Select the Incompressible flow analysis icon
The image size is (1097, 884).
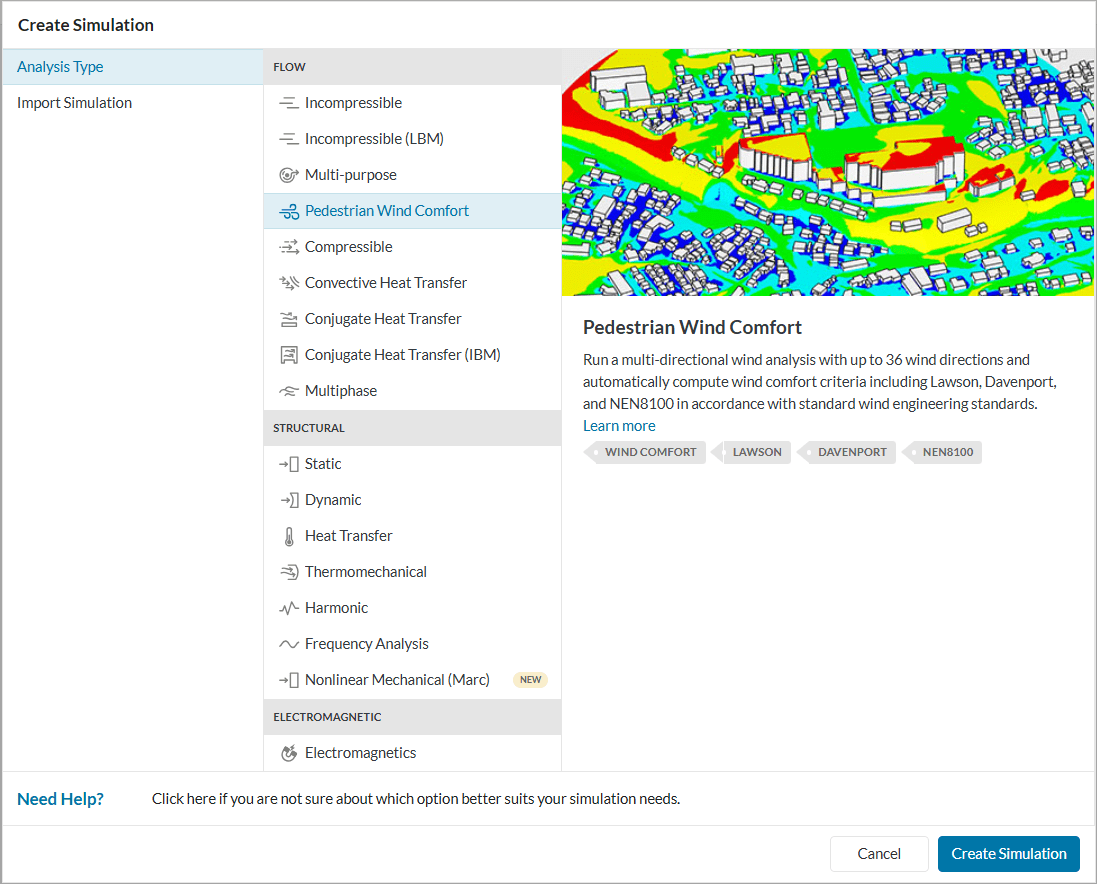click(288, 102)
